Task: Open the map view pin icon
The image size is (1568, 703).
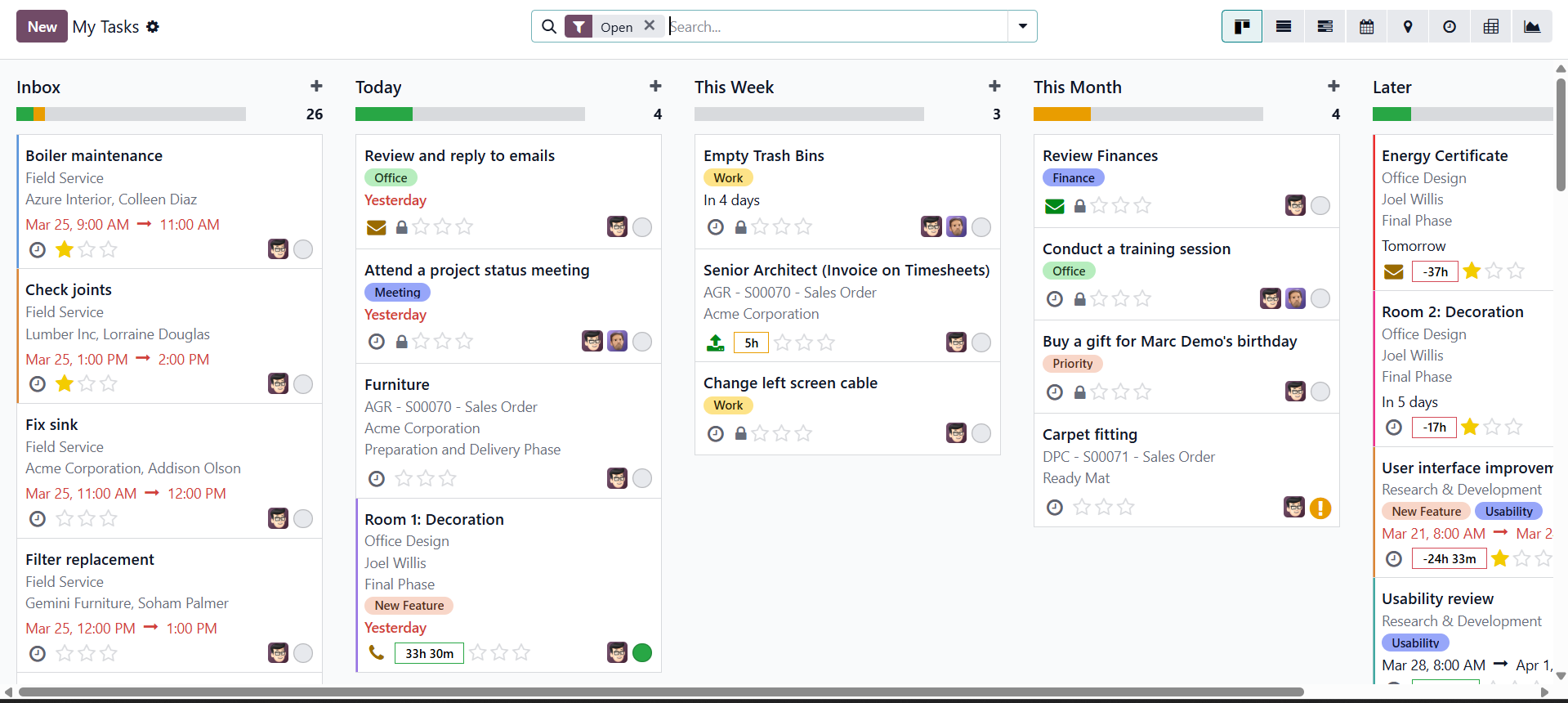Action: [1408, 27]
